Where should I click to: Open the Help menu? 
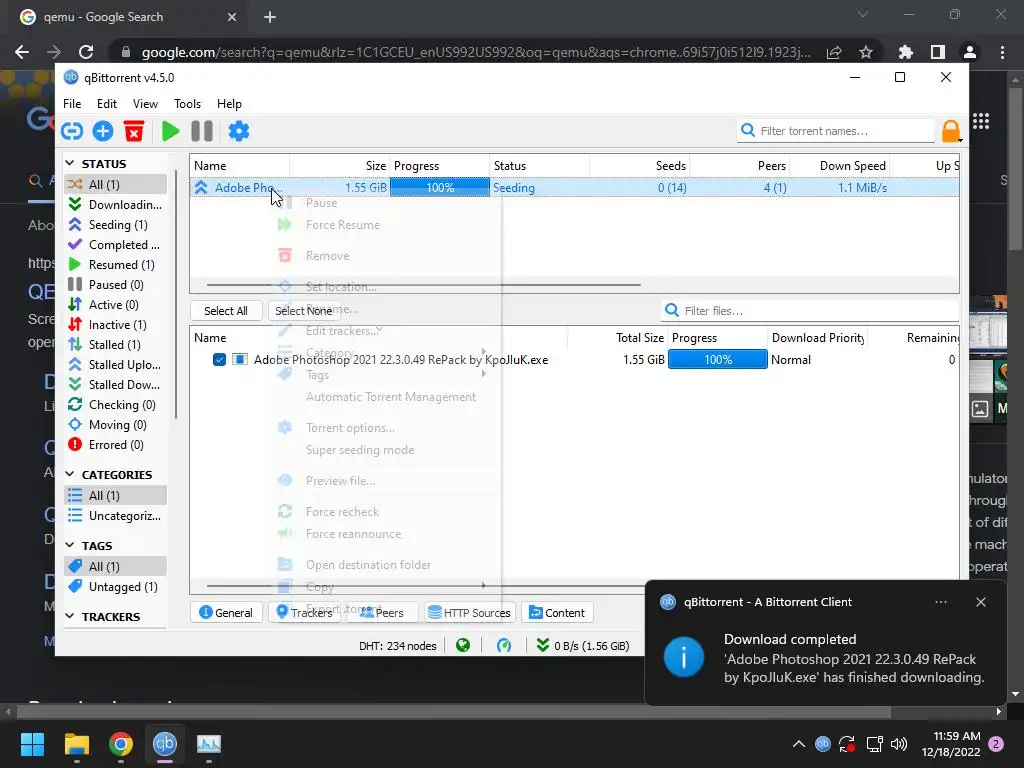click(229, 104)
